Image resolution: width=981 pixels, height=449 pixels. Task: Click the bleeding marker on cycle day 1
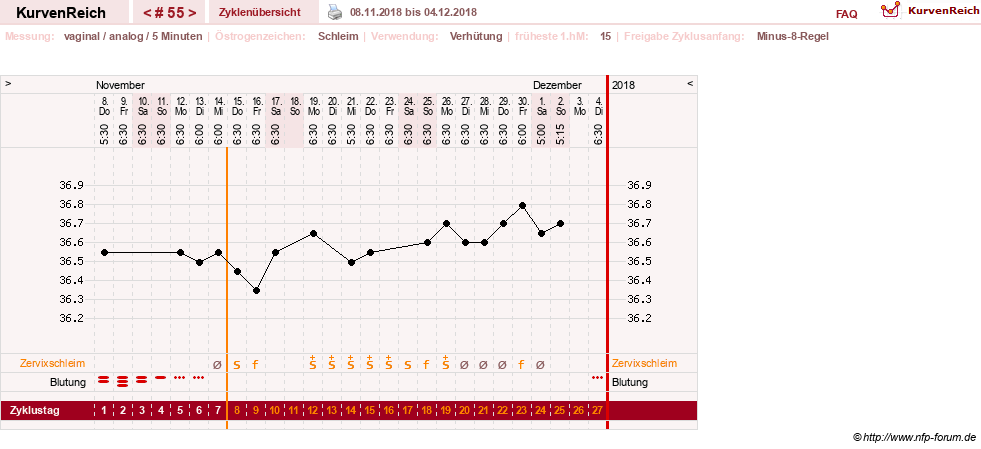tap(104, 379)
